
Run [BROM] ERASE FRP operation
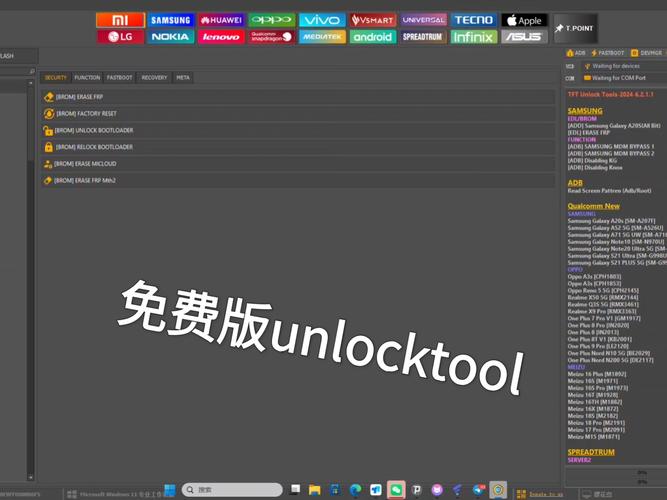[x=298, y=97]
